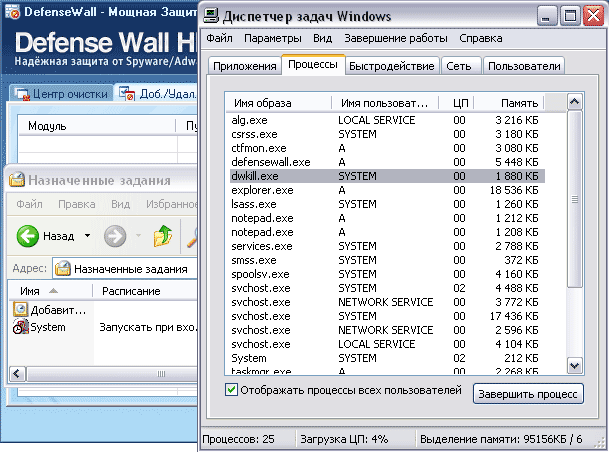Open the Вид menu in Task Manager
The image size is (609, 452).
click(x=323, y=38)
